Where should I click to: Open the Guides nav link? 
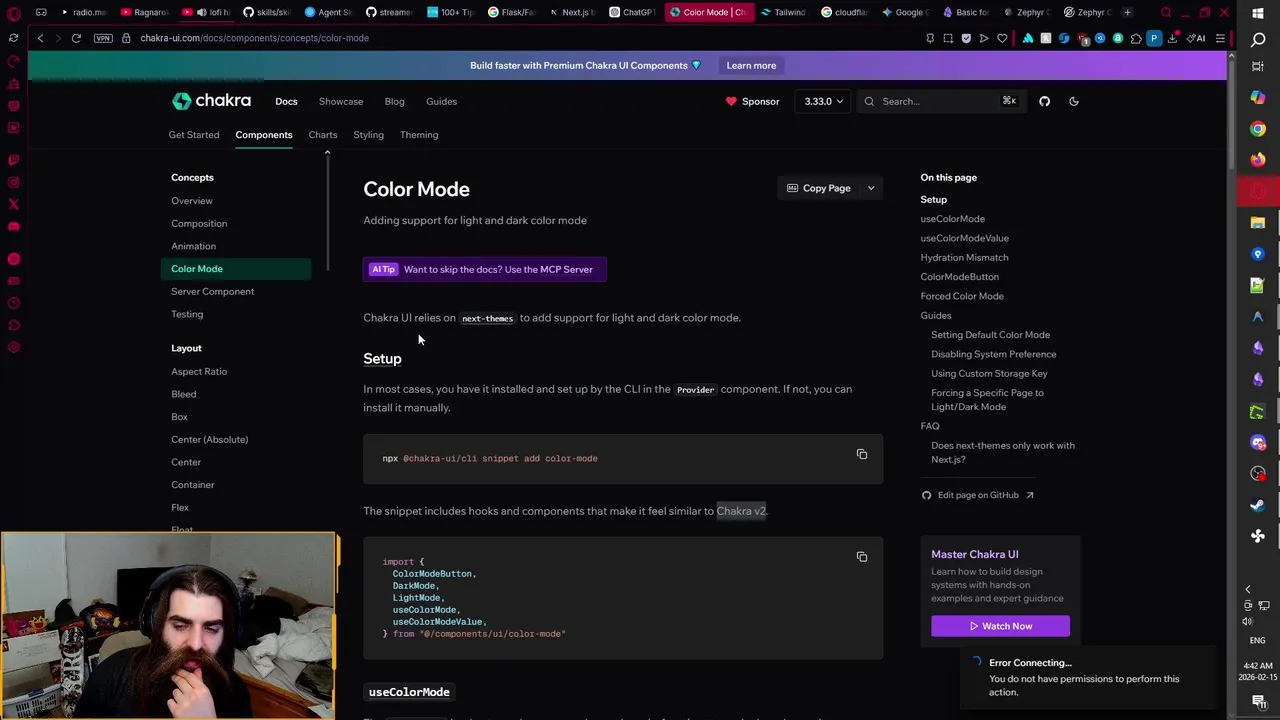(x=441, y=101)
